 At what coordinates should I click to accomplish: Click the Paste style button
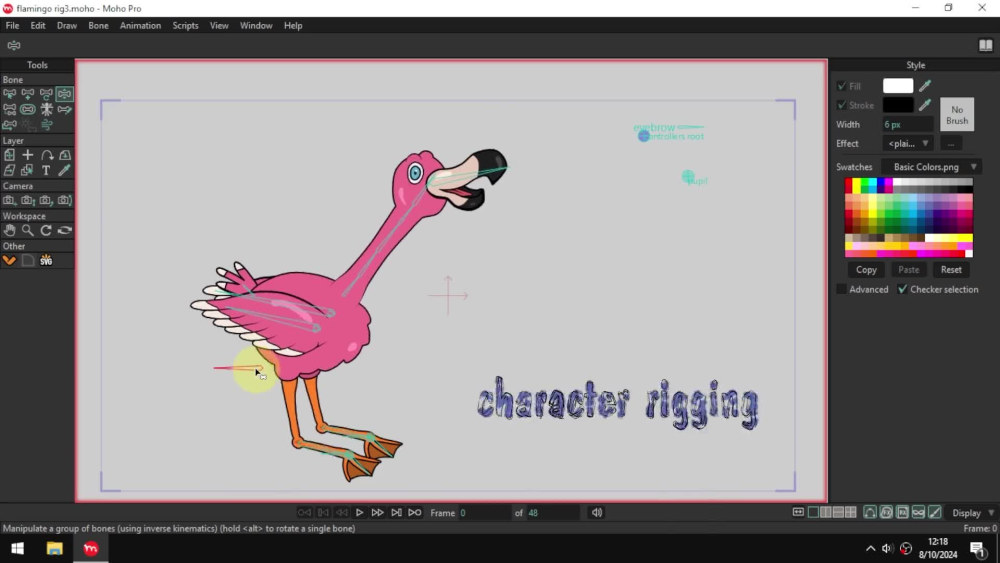(x=908, y=269)
